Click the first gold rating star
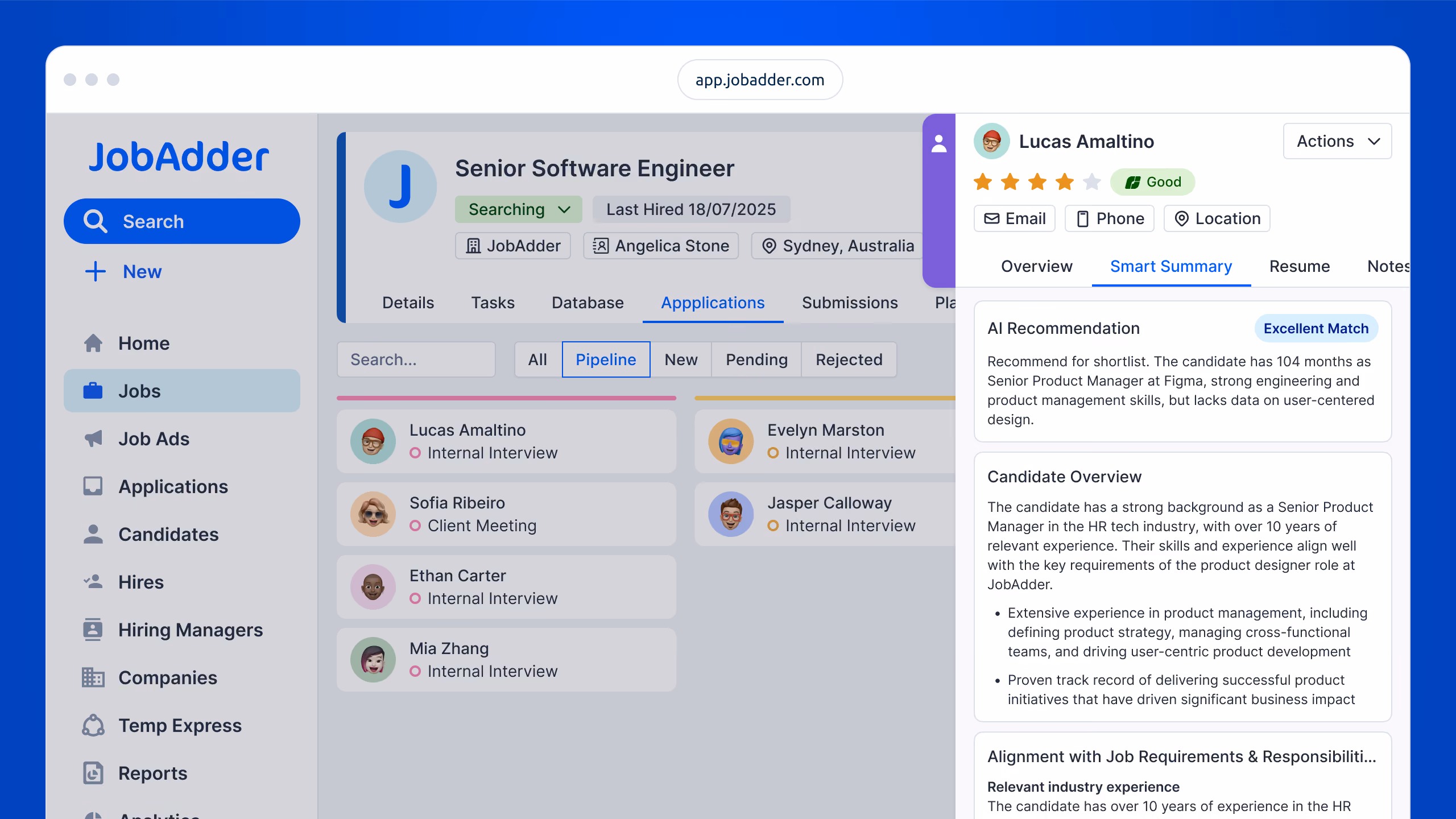1456x819 pixels. [x=983, y=182]
